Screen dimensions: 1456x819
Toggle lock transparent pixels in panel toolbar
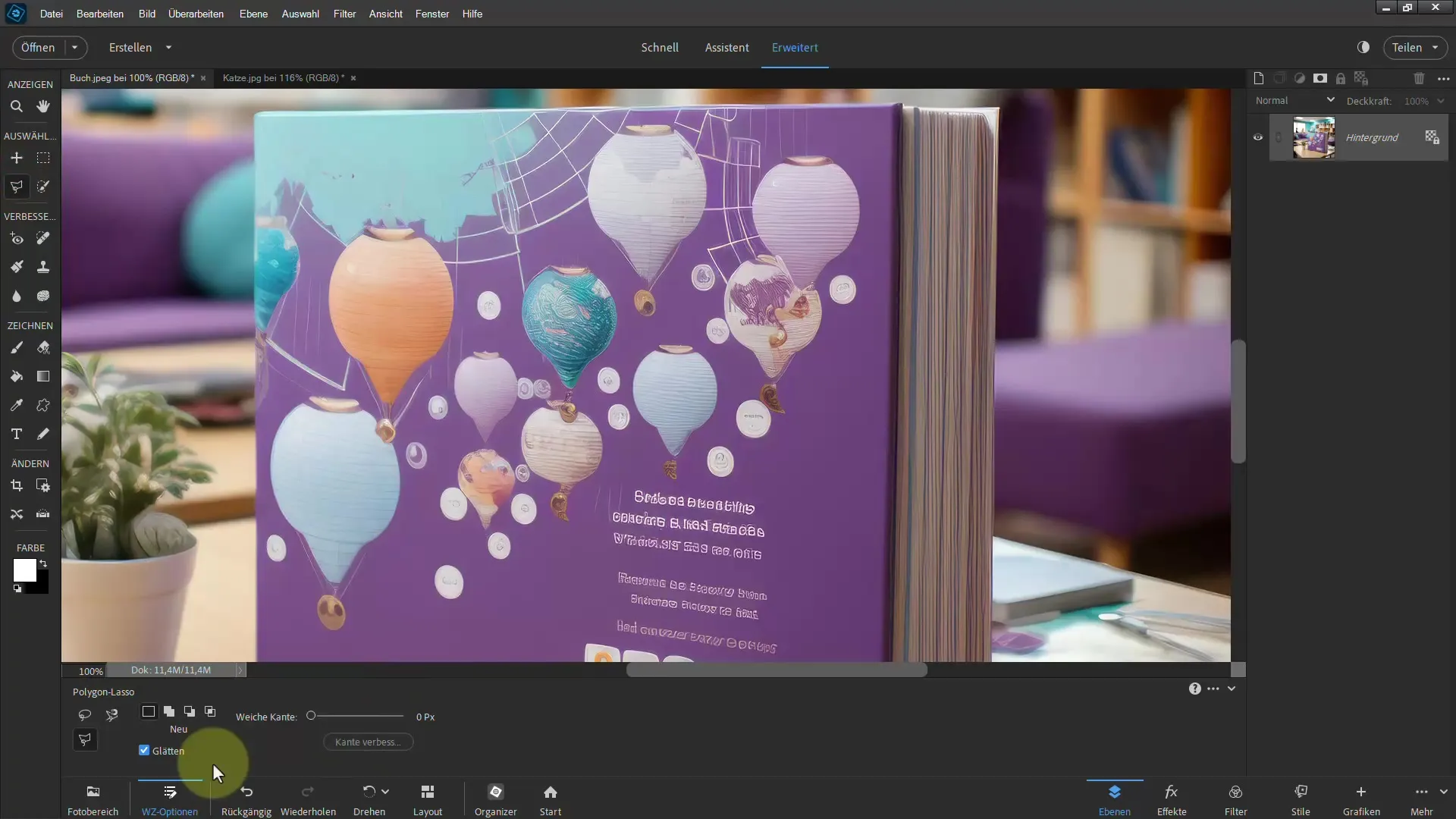click(1361, 78)
